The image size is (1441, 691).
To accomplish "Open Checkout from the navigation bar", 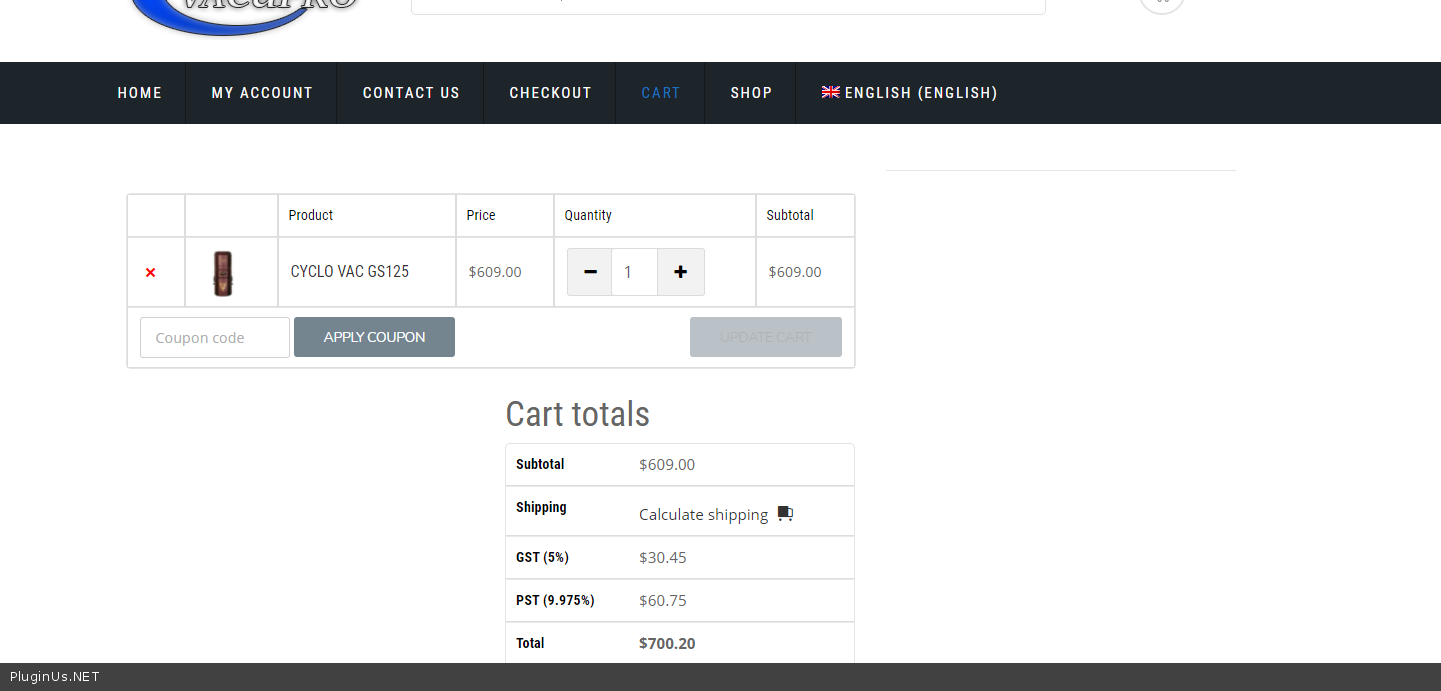I will [x=550, y=93].
